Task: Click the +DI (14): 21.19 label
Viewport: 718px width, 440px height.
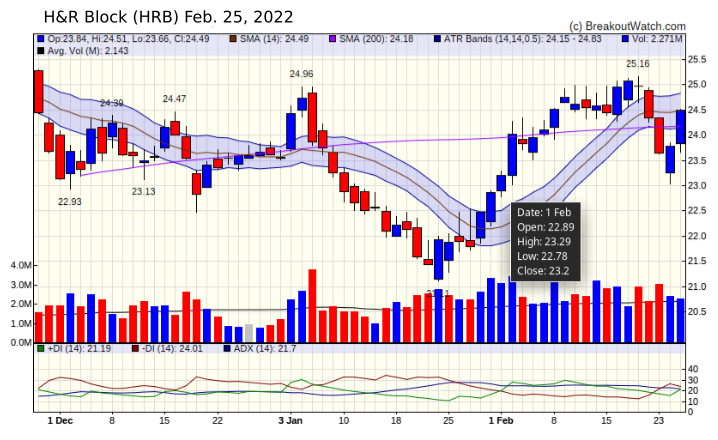Action: point(79,349)
